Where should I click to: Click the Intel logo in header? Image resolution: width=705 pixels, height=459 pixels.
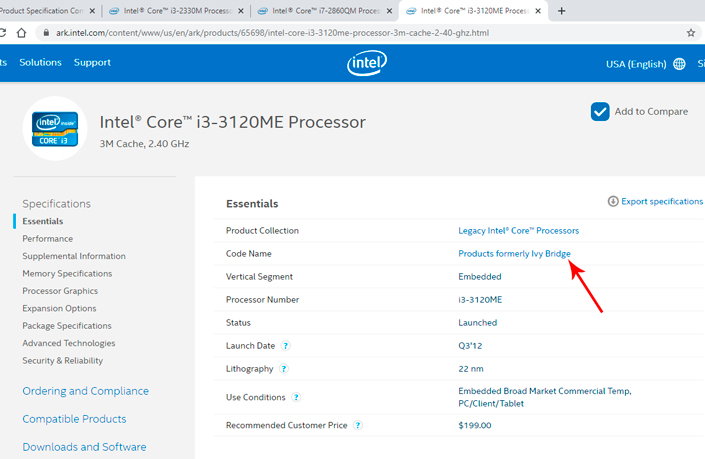[366, 63]
